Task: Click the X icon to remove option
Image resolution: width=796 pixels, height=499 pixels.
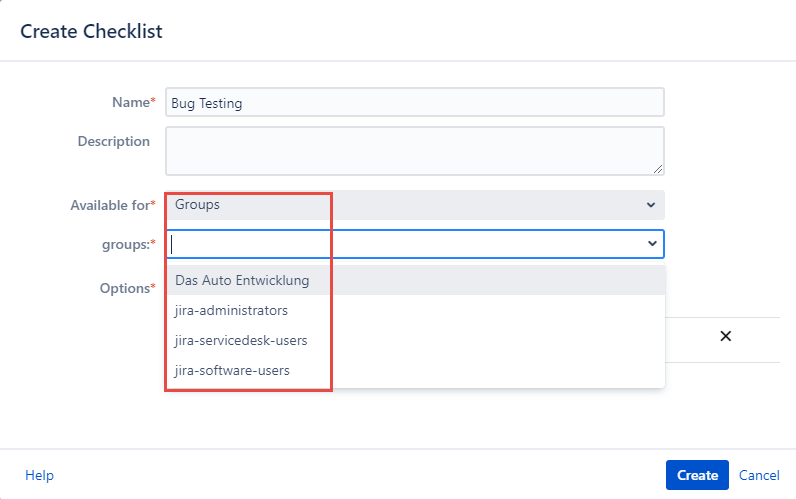Action: [x=726, y=336]
